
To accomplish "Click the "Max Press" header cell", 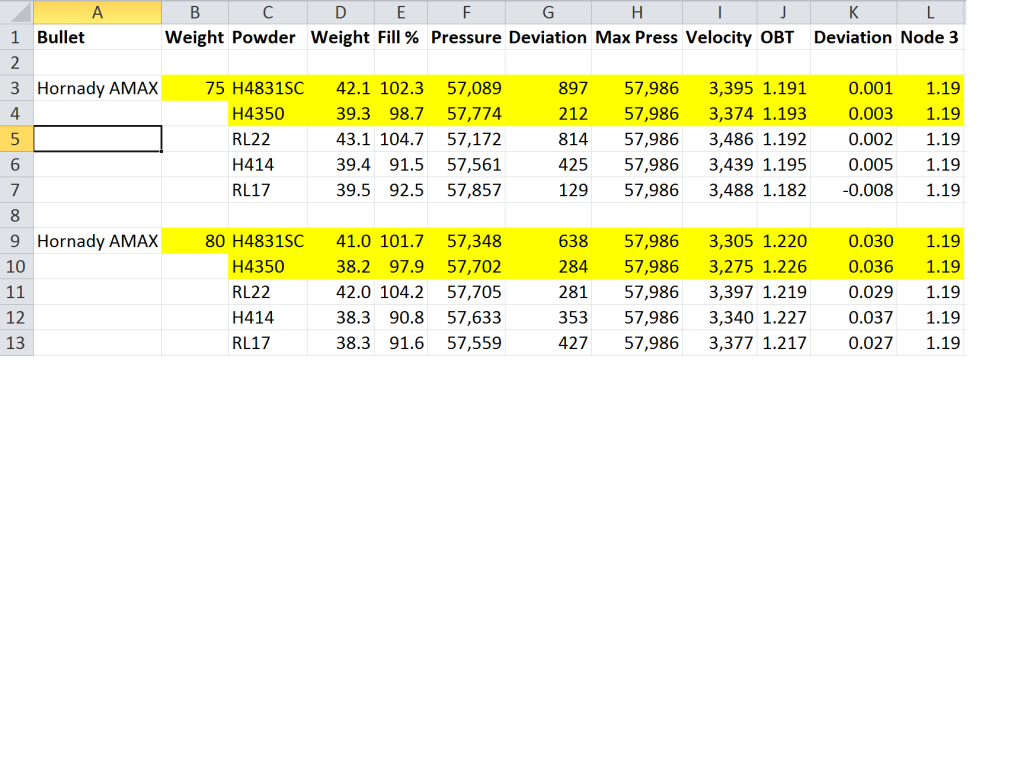I will (x=637, y=37).
